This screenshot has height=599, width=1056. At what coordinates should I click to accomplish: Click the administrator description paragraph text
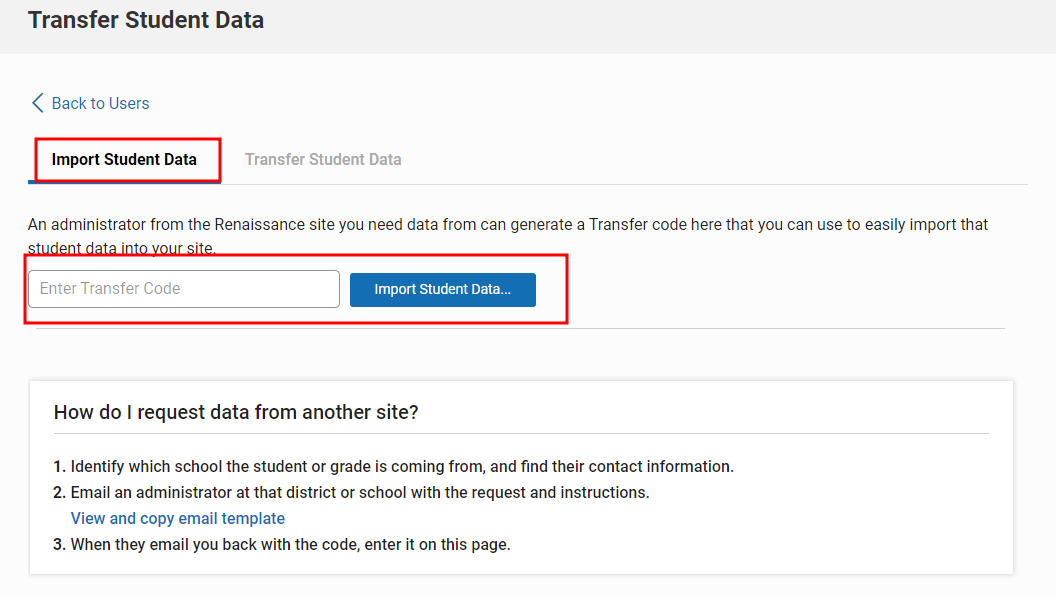pos(508,236)
